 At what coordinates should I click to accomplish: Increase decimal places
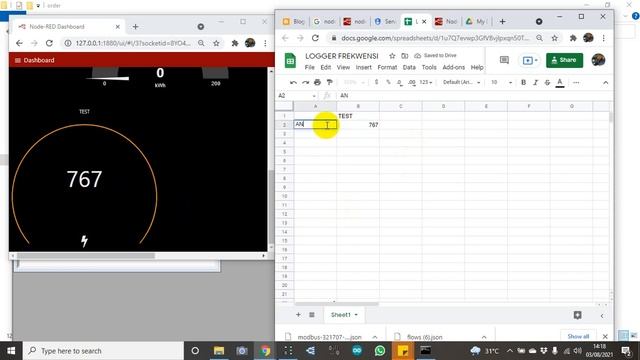(411, 82)
